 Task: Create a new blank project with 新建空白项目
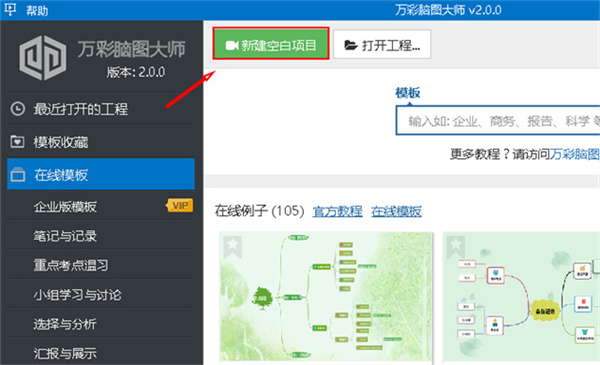point(271,45)
